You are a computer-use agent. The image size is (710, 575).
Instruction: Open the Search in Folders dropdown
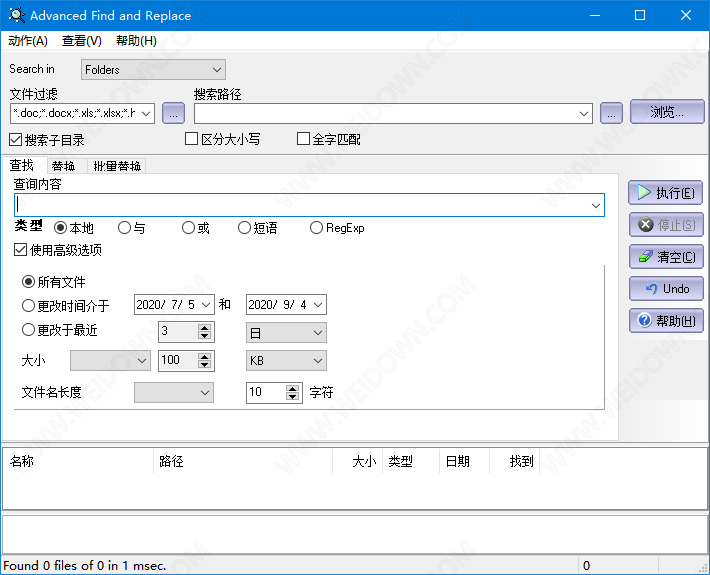click(x=154, y=70)
